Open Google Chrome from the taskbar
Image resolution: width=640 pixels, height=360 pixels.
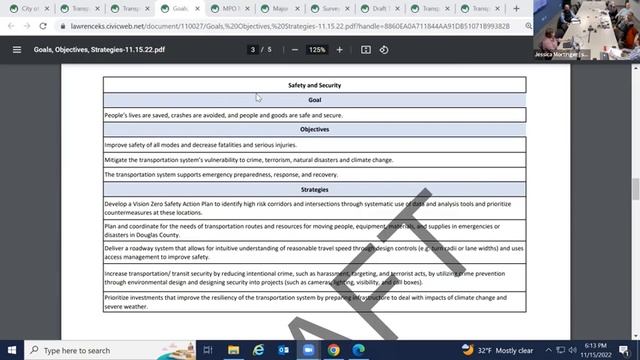[x=333, y=350]
